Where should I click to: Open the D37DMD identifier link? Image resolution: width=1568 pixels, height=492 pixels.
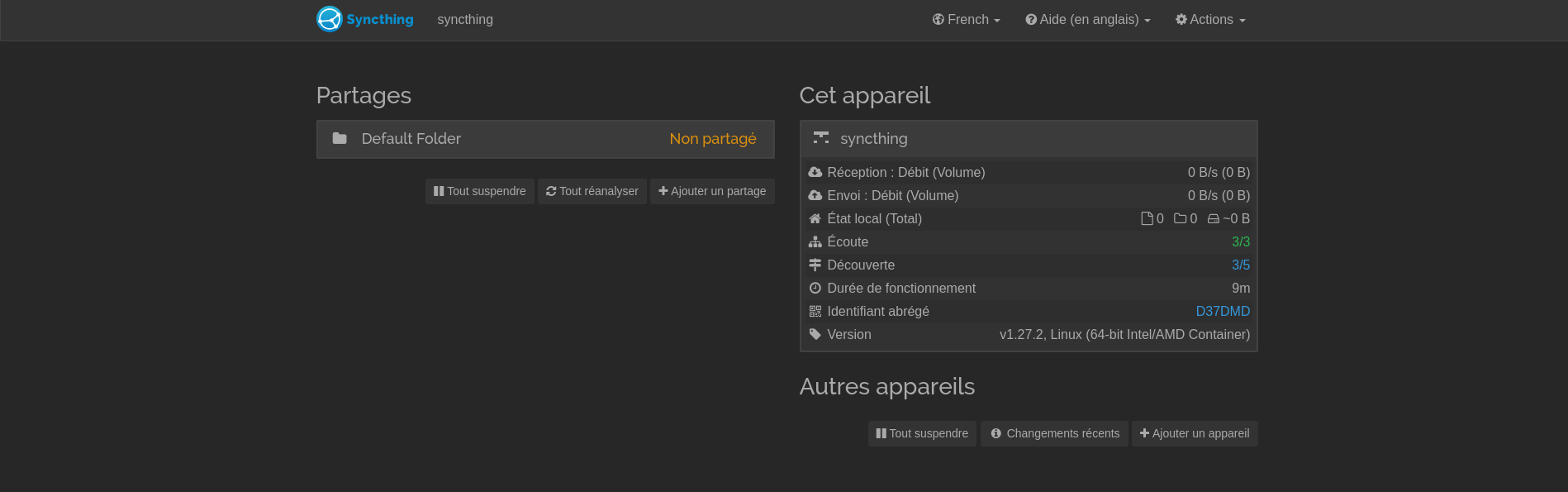[1223, 311]
